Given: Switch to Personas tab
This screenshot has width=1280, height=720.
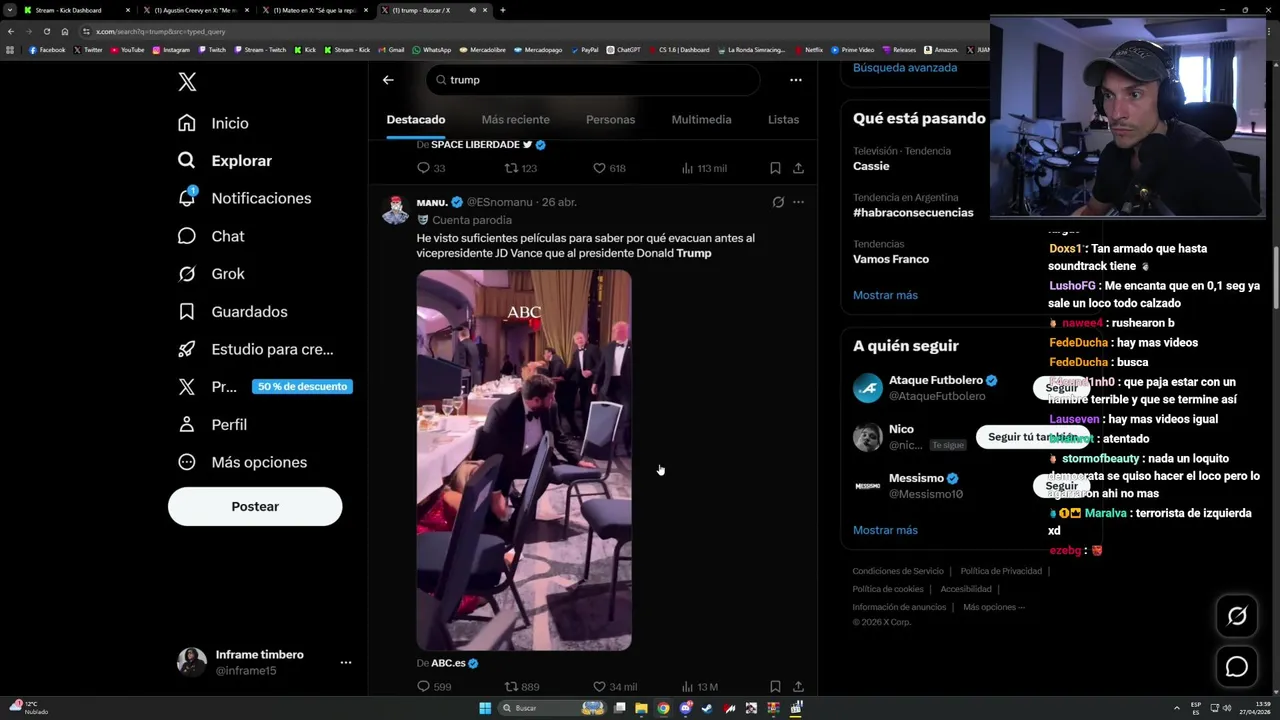Looking at the screenshot, I should [610, 120].
